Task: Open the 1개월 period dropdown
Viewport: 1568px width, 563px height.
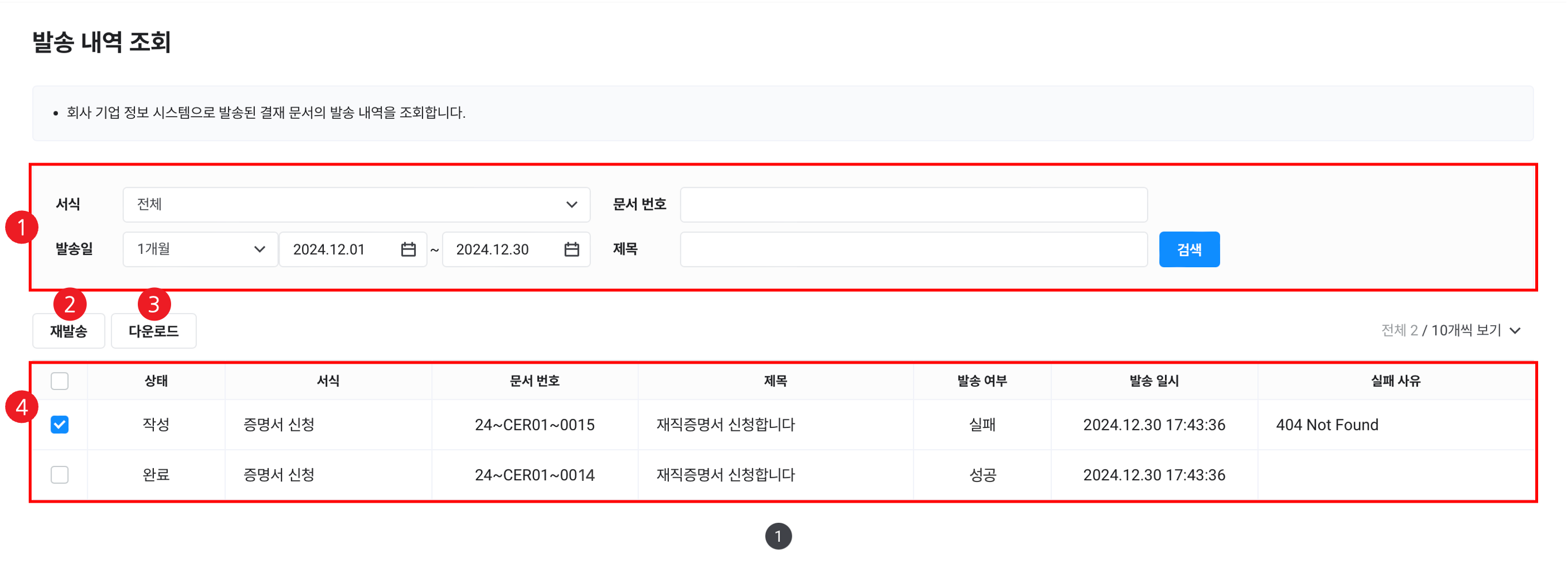Action: [200, 249]
